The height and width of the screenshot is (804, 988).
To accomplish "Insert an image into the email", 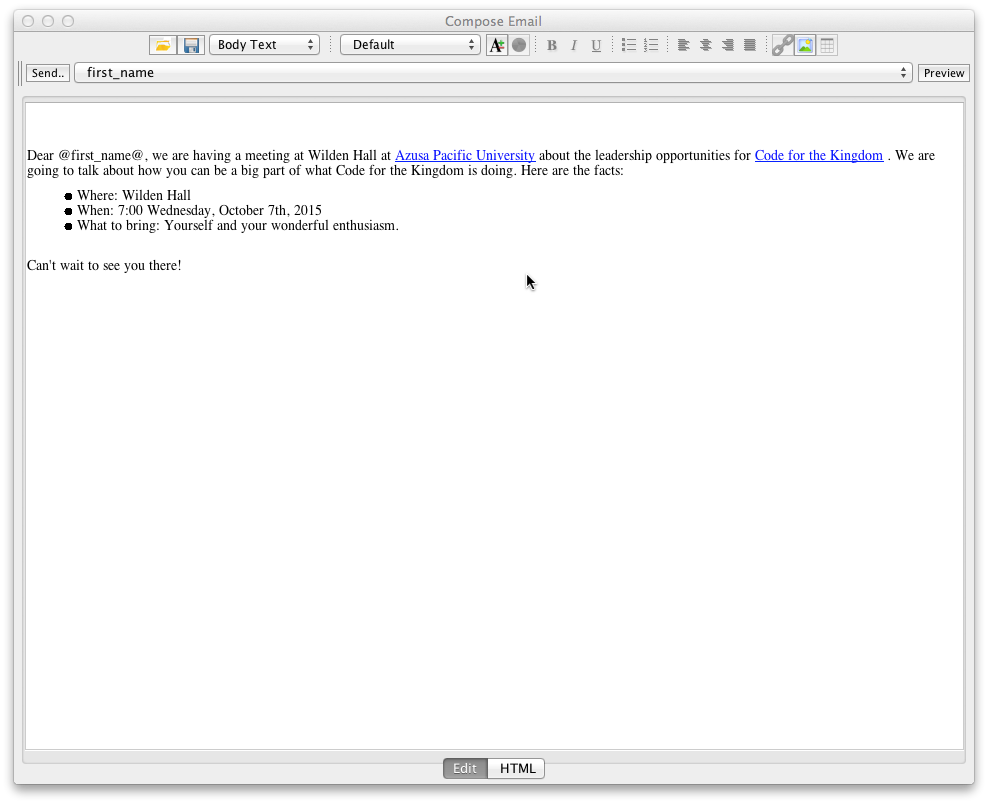I will tap(805, 44).
